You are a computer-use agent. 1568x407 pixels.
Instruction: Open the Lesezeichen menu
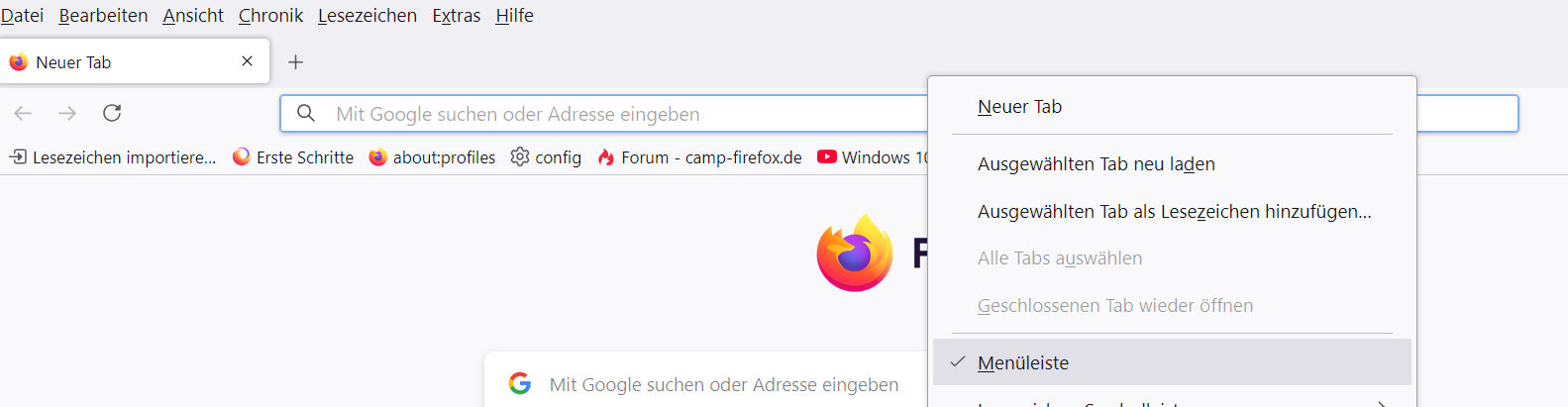366,16
